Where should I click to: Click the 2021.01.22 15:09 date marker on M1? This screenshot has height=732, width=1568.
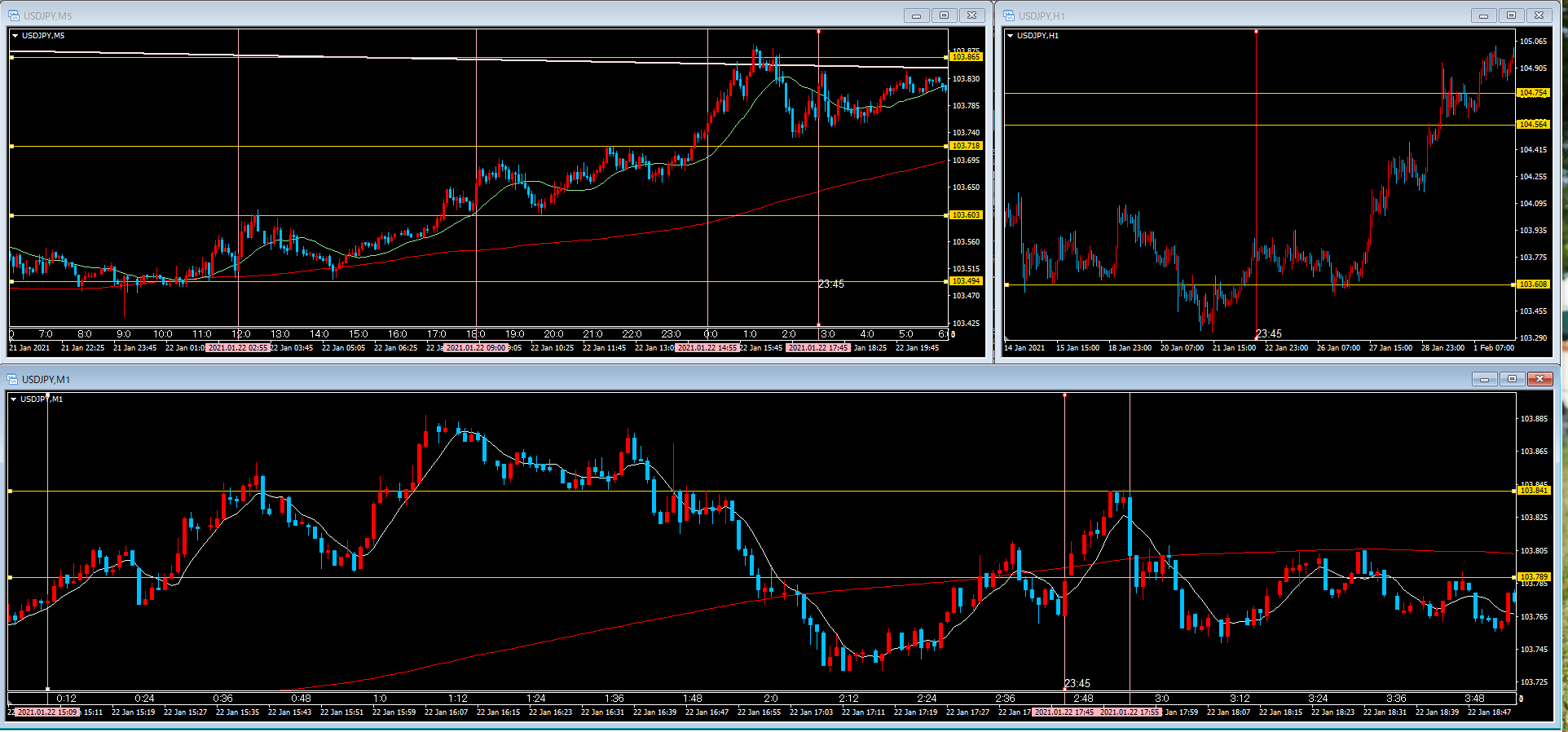pos(47,712)
